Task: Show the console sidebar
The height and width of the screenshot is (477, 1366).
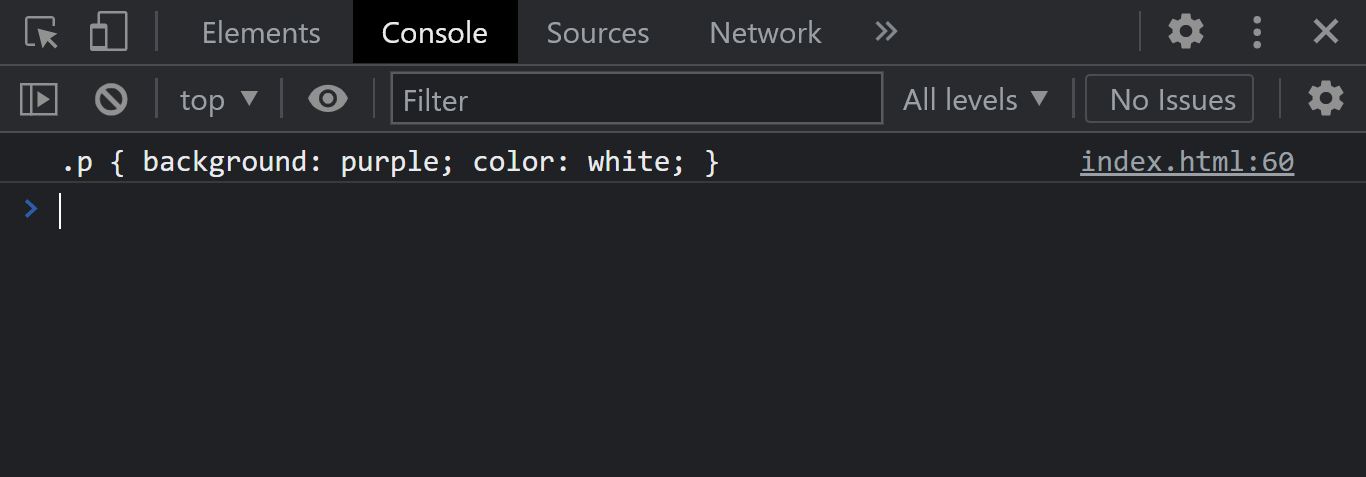Action: [x=39, y=99]
